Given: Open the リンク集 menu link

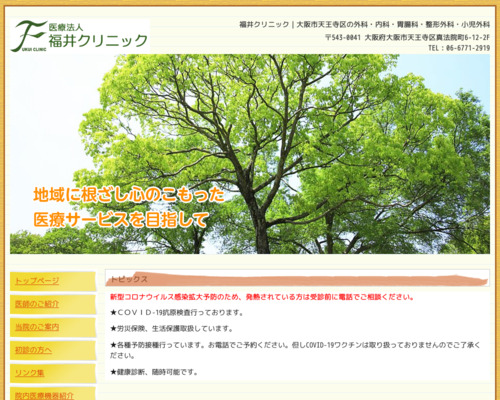Looking at the screenshot, I should click(x=30, y=373).
